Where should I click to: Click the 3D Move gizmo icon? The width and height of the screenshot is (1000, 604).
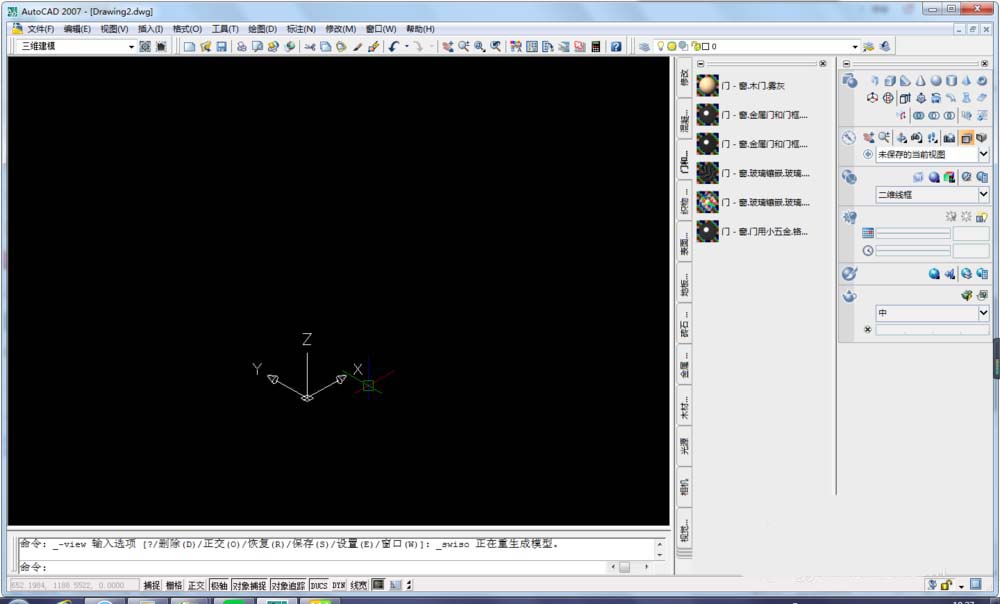872,98
